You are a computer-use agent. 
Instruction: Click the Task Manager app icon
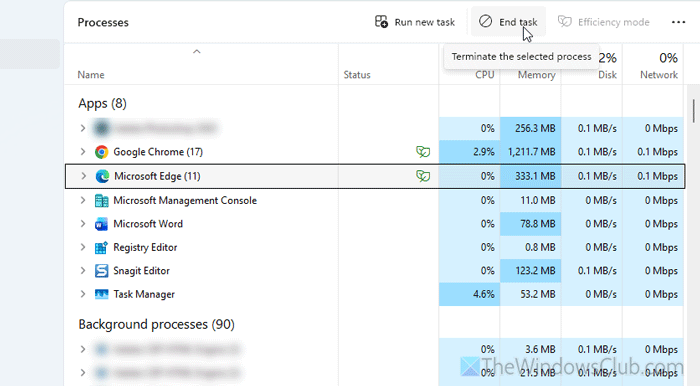click(x=101, y=295)
